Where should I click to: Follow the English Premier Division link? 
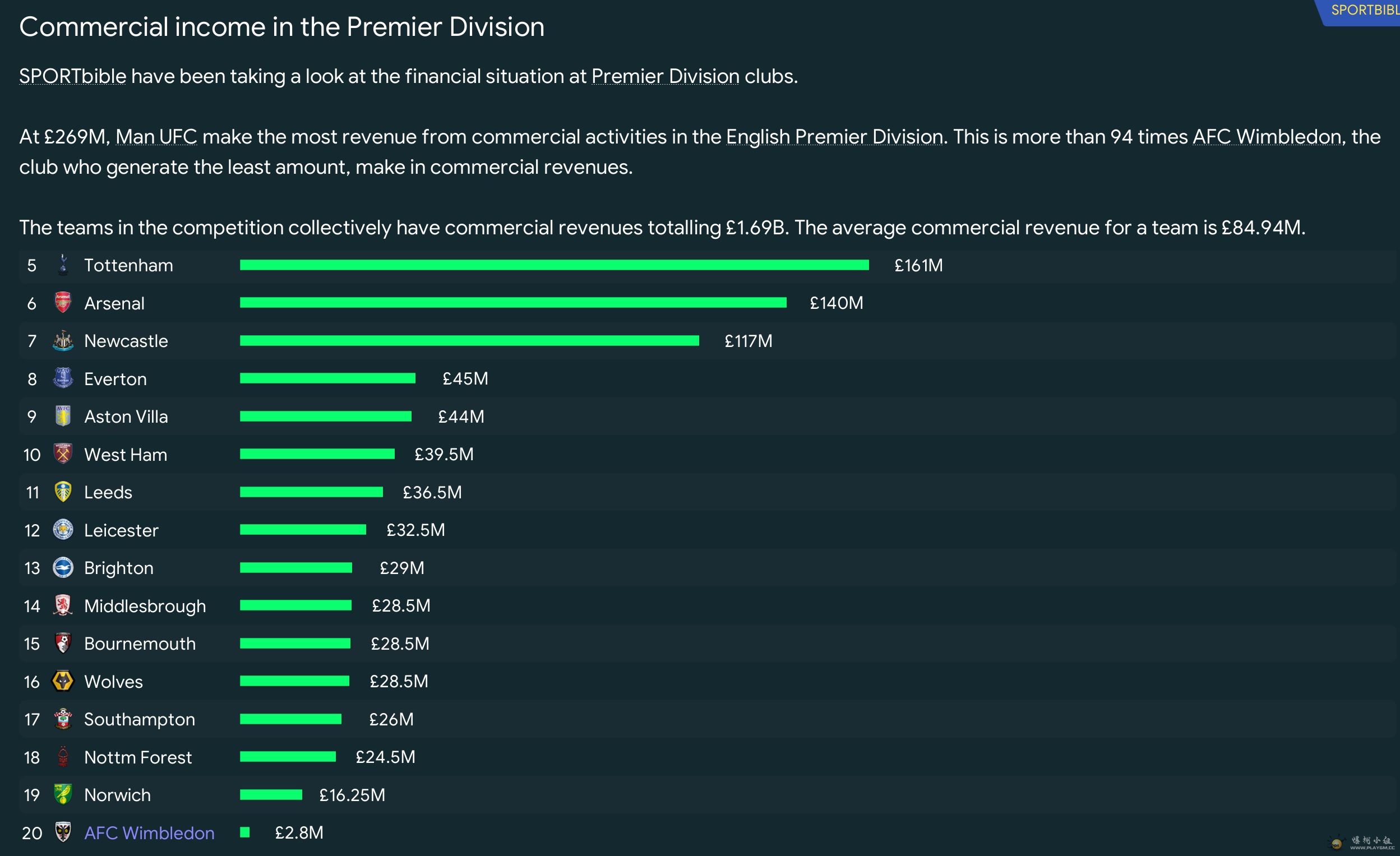pos(834,137)
